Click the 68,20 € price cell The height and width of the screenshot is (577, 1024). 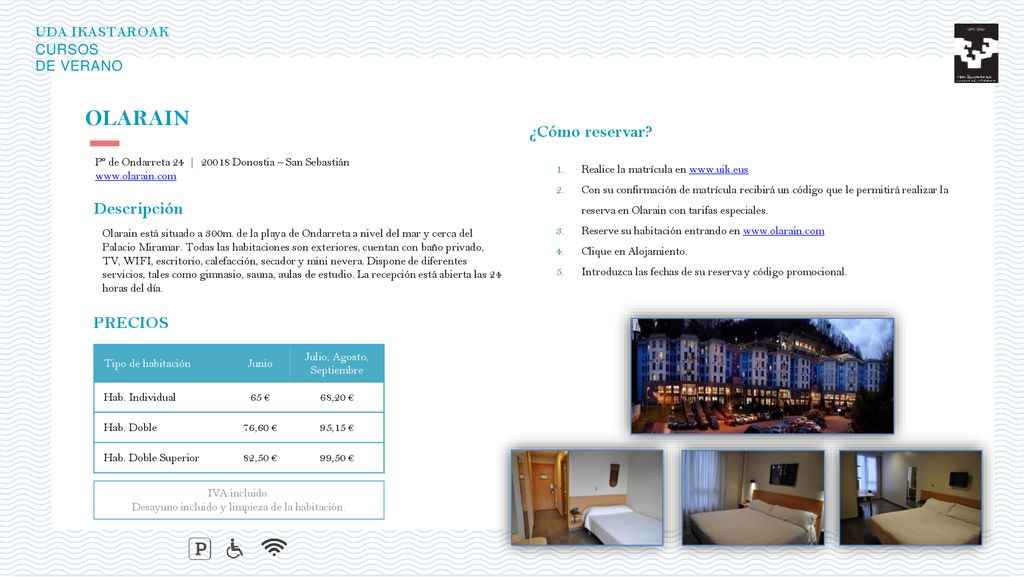[336, 398]
